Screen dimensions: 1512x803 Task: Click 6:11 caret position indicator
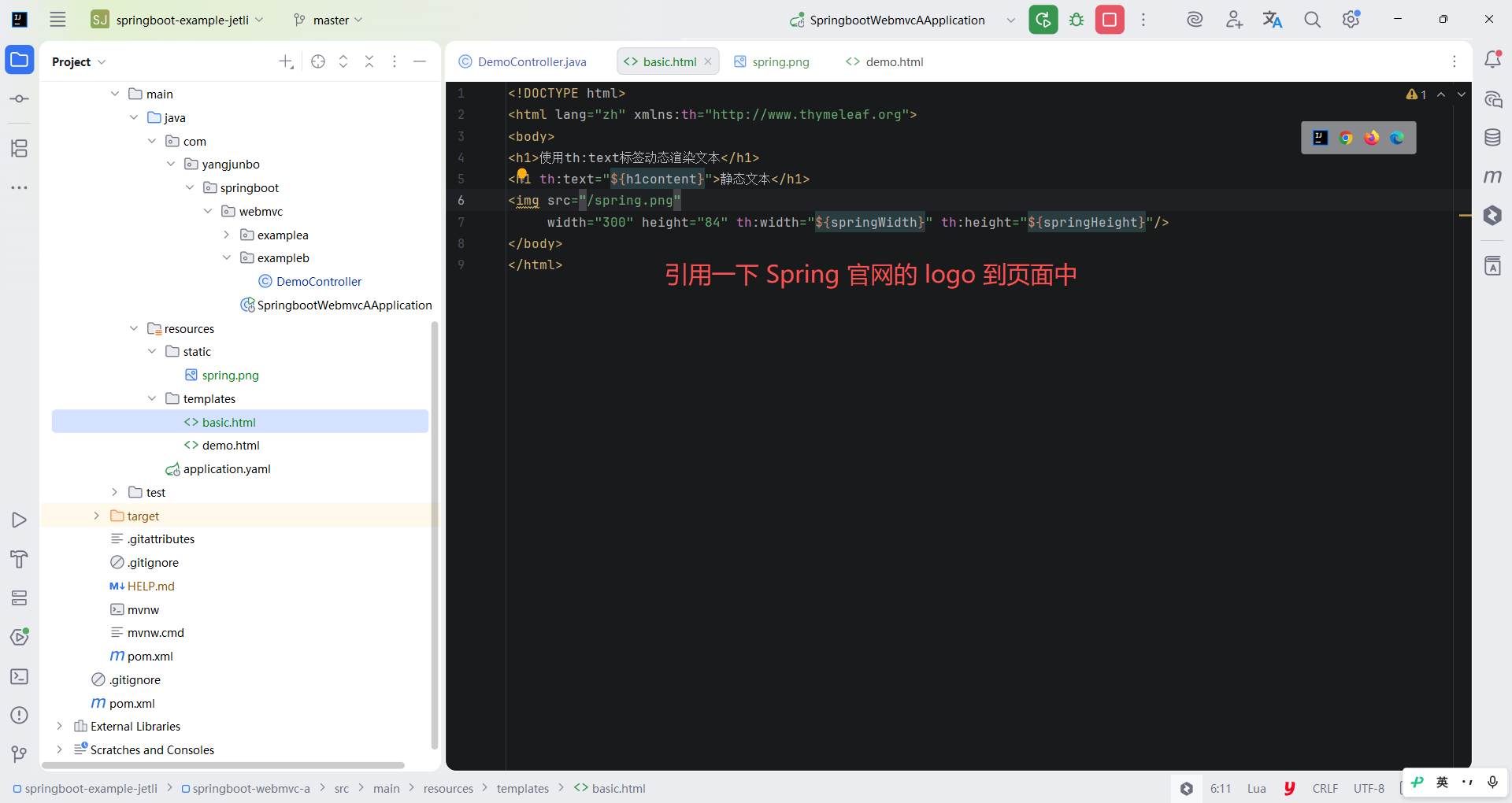coord(1221,788)
